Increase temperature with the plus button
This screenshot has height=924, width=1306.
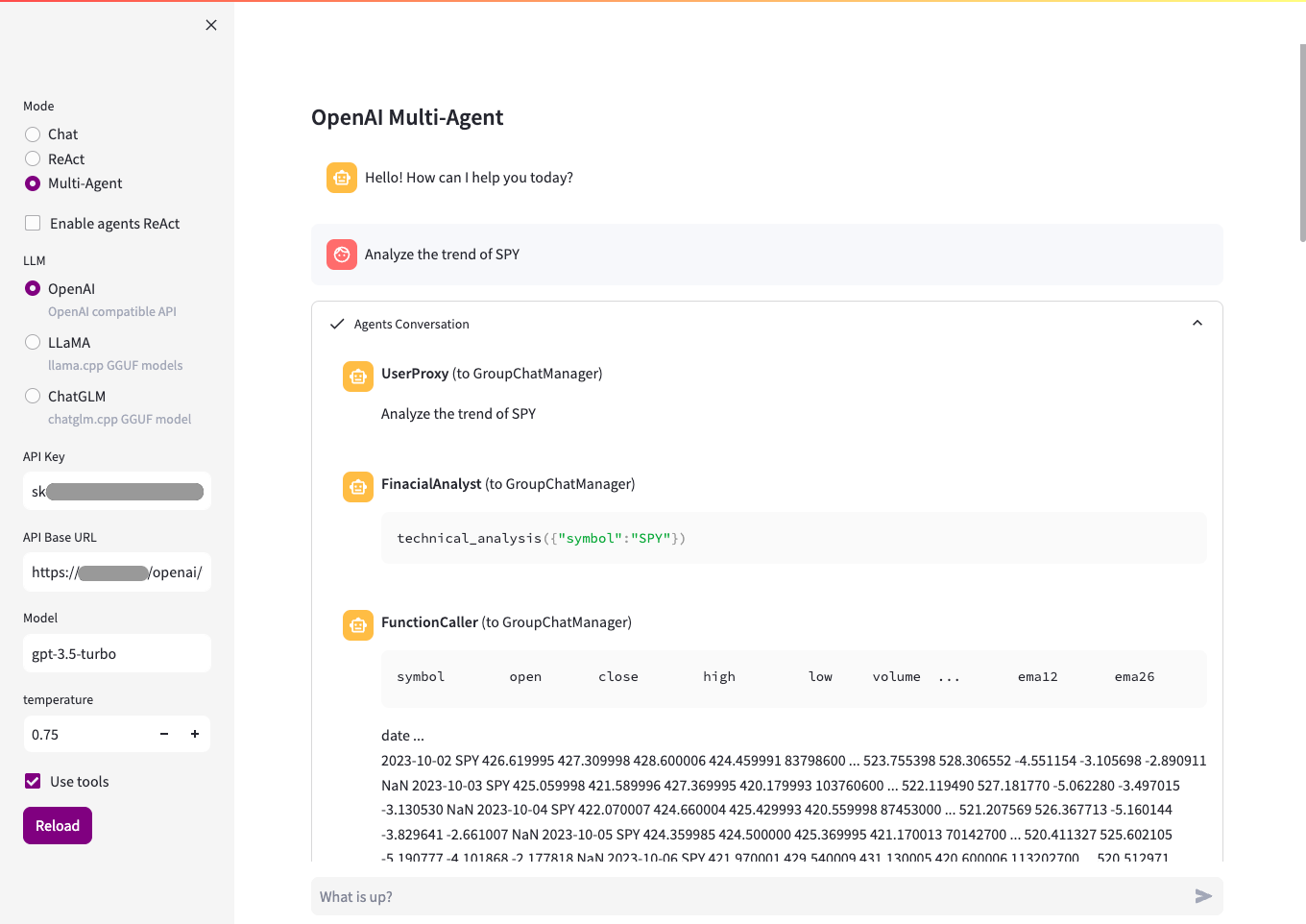pyautogui.click(x=195, y=734)
